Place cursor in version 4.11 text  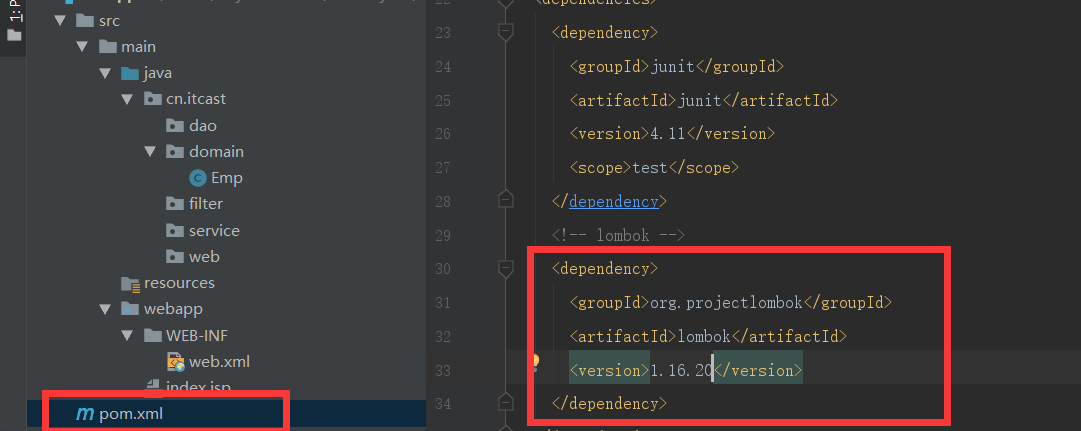tap(668, 134)
